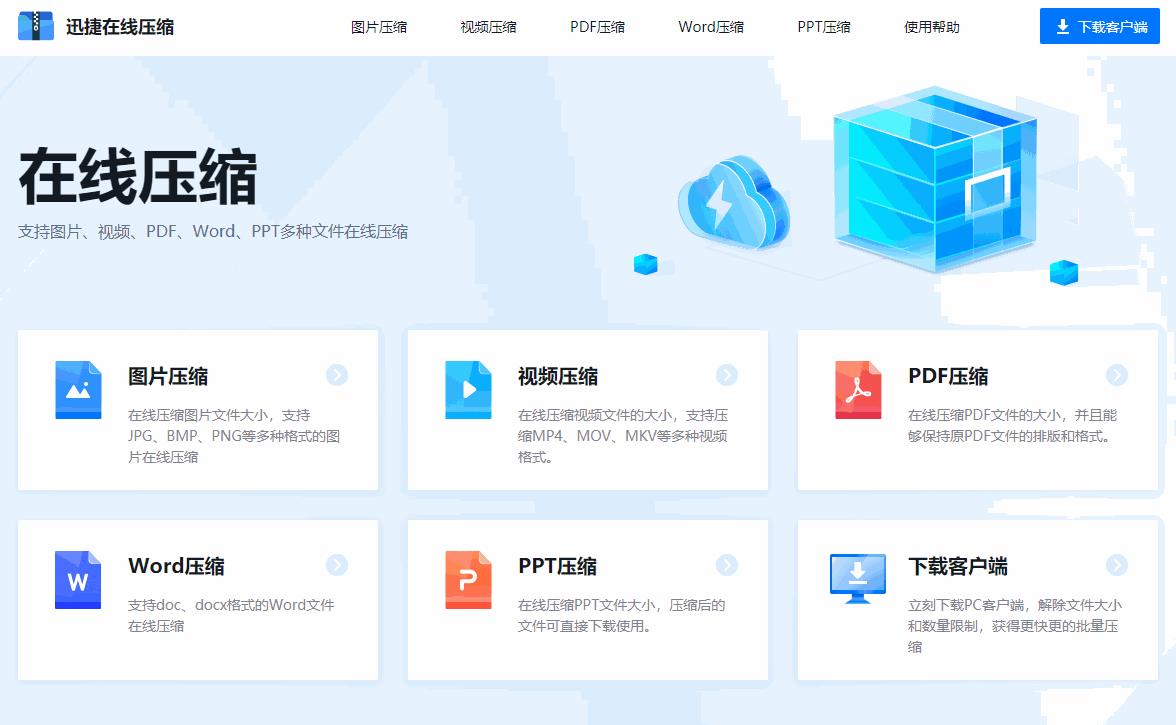Image resolution: width=1176 pixels, height=725 pixels.
Task: Click the large 在线压缩 hero heading
Action: click(138, 177)
